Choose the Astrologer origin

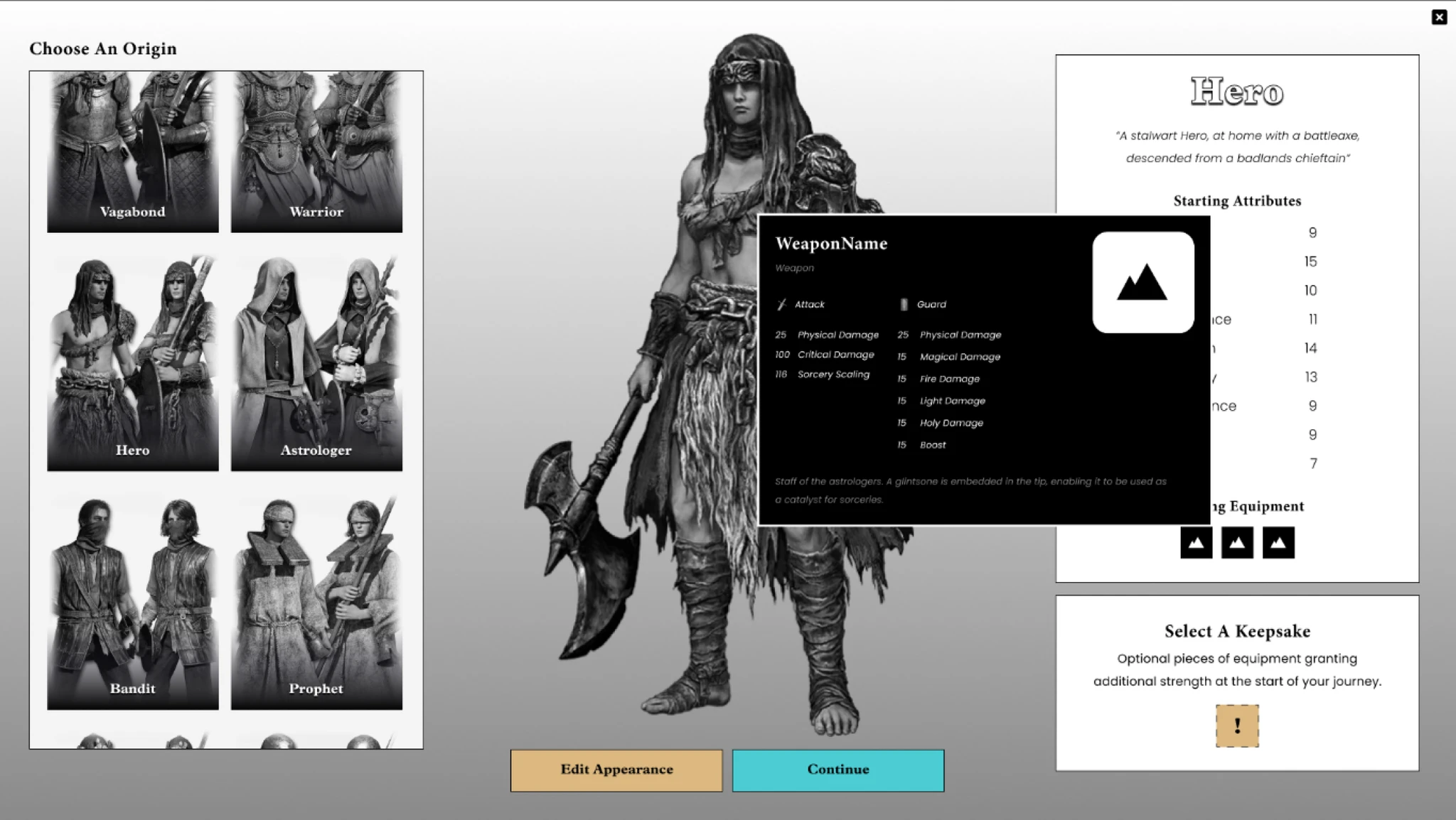[316, 362]
